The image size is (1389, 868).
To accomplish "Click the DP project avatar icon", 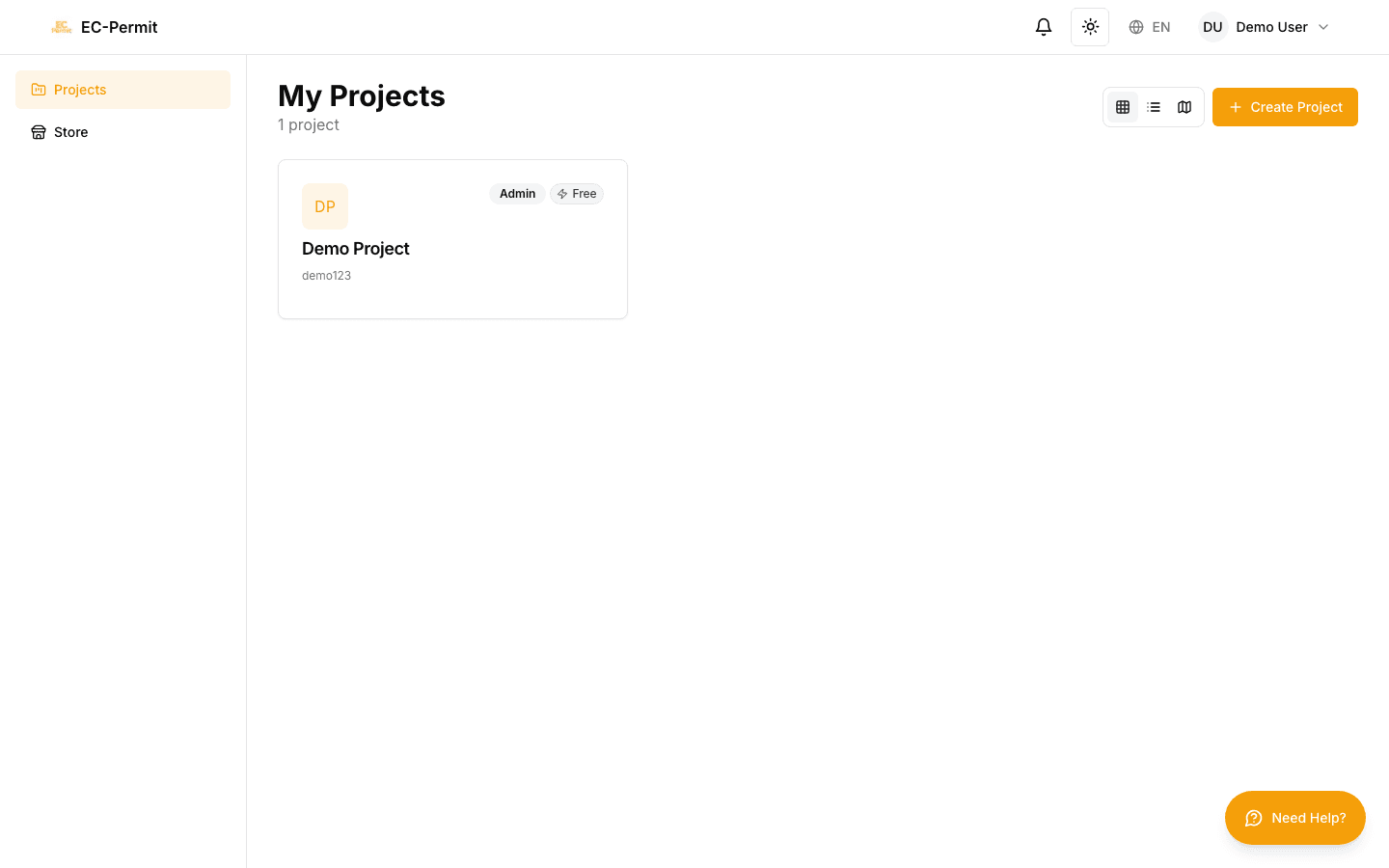I will (325, 205).
